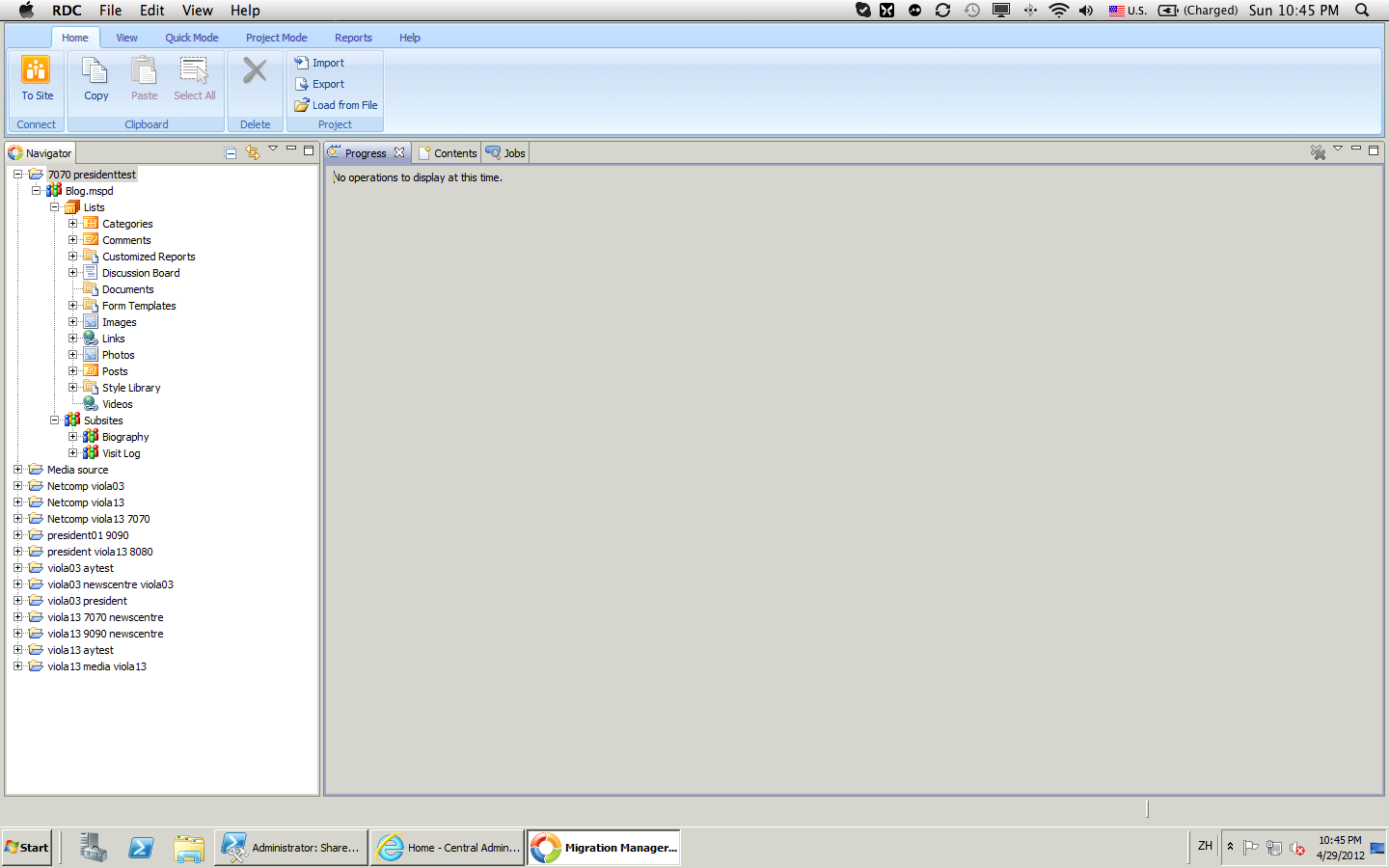Select the Images library icon
The height and width of the screenshot is (868, 1389).
[x=91, y=321]
